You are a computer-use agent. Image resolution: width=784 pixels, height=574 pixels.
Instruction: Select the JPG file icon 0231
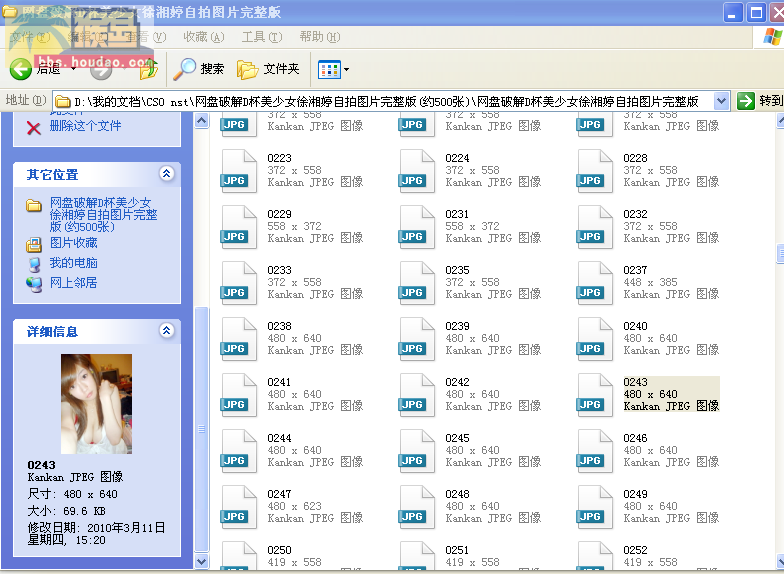(417, 227)
